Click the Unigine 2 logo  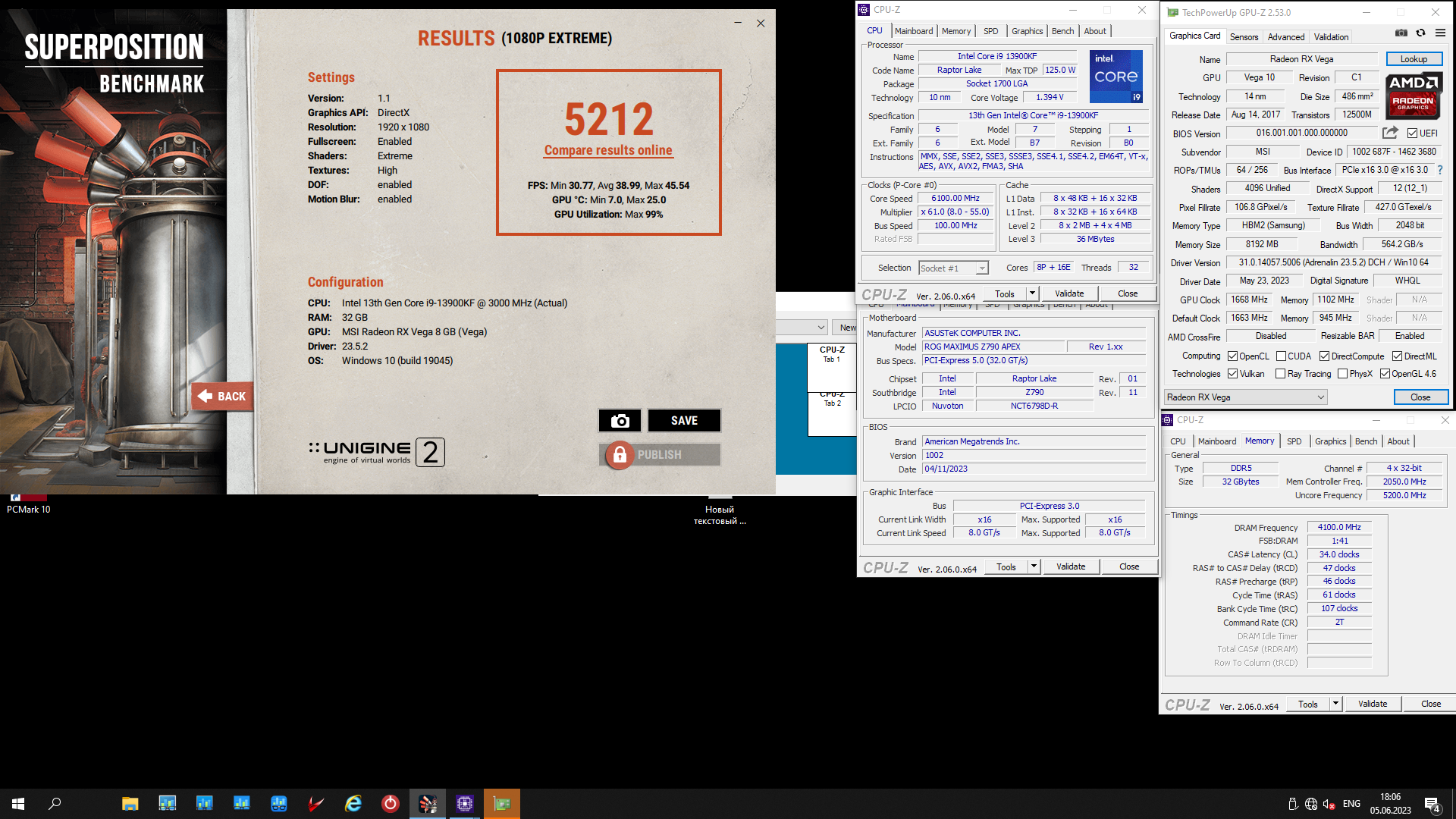pos(377,452)
